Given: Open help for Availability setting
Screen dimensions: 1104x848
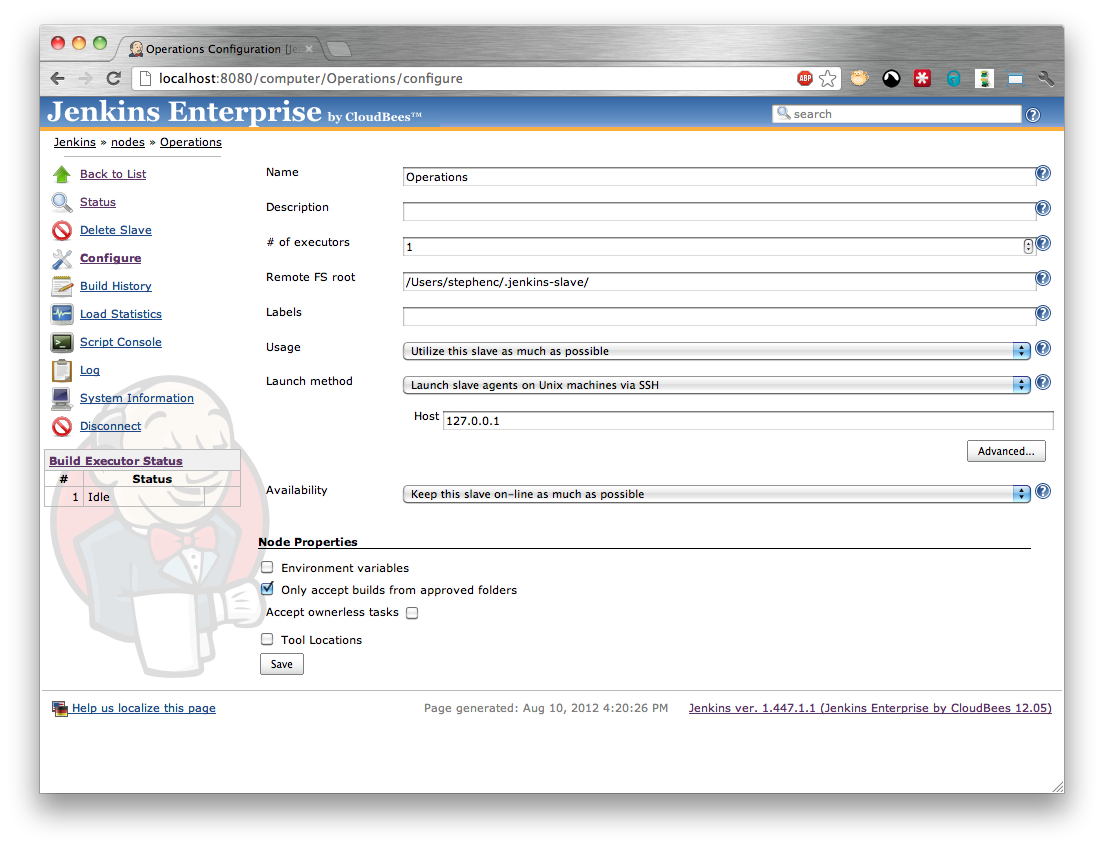Looking at the screenshot, I should pos(1043,491).
